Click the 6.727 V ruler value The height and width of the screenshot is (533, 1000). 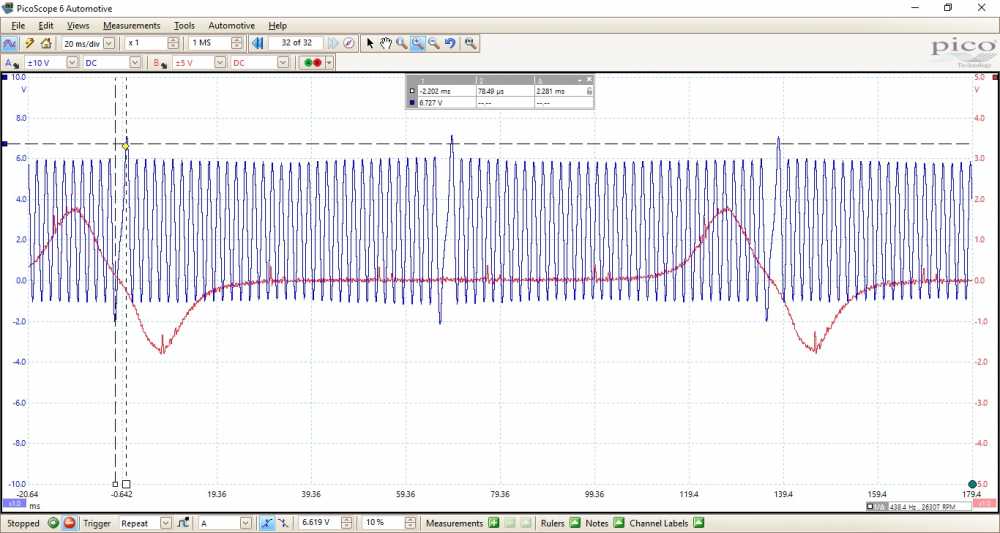[x=431, y=103]
